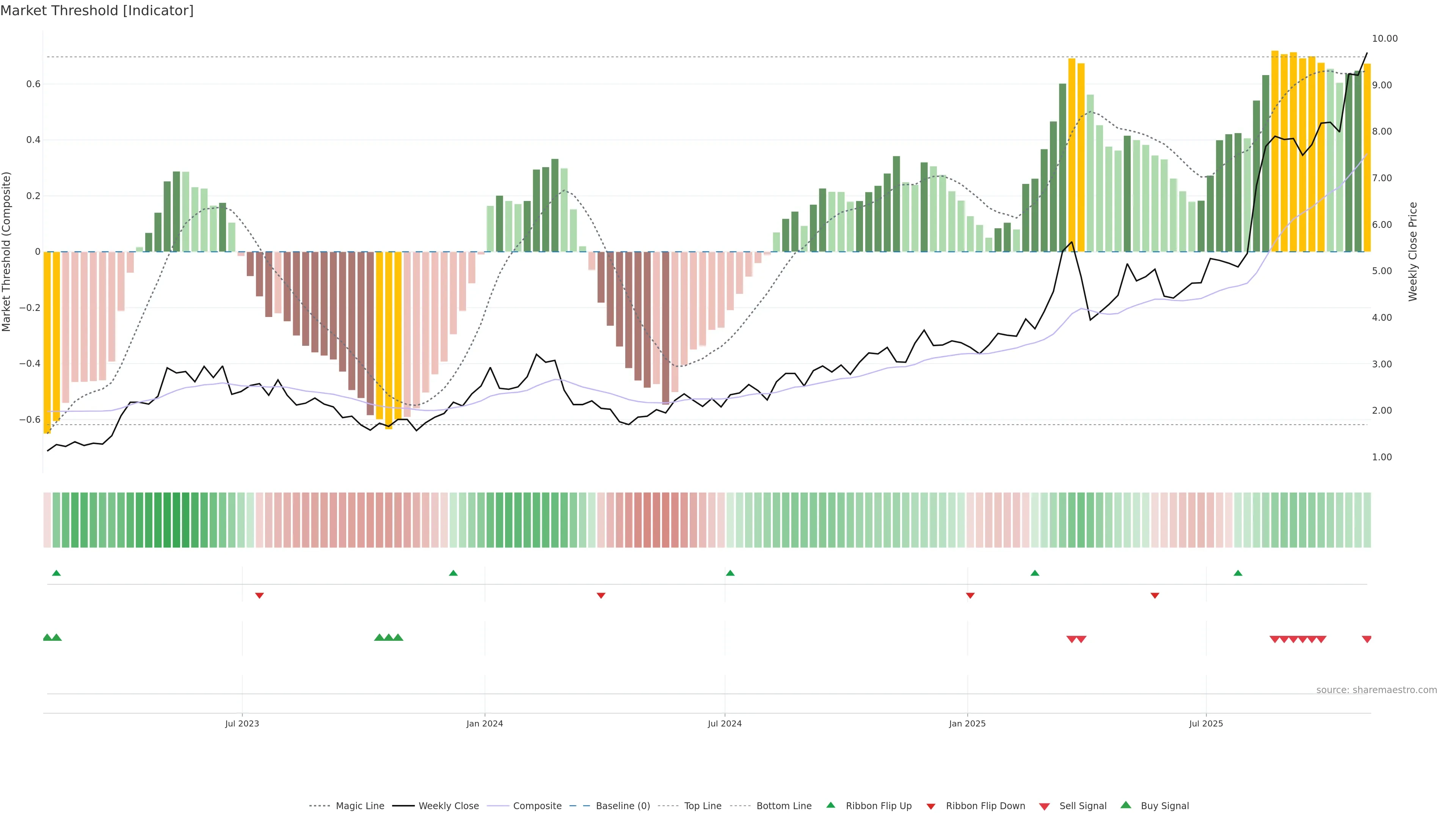
Task: Click the Jan 2024 x-axis label
Action: click(485, 723)
